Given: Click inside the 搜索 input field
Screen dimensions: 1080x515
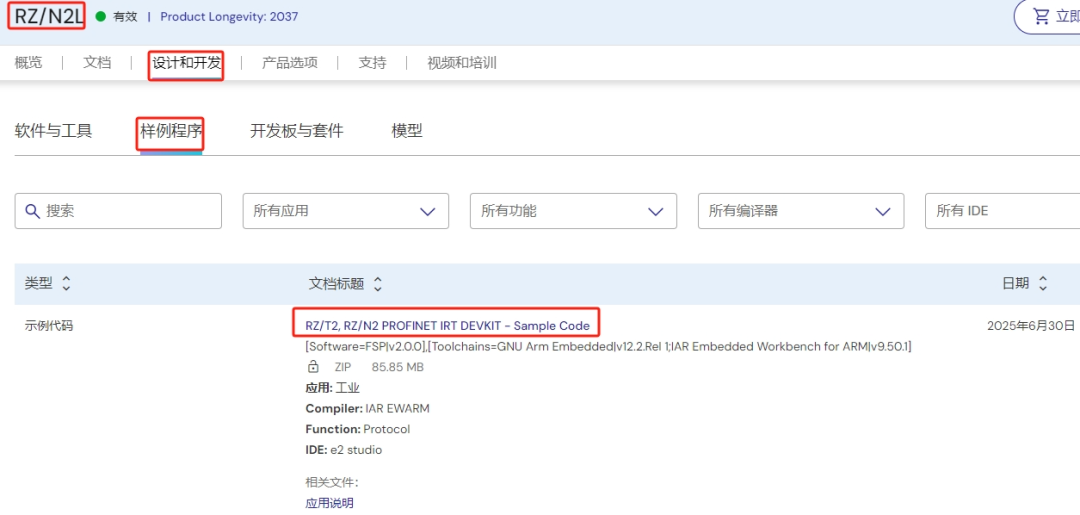Looking at the screenshot, I should point(118,211).
